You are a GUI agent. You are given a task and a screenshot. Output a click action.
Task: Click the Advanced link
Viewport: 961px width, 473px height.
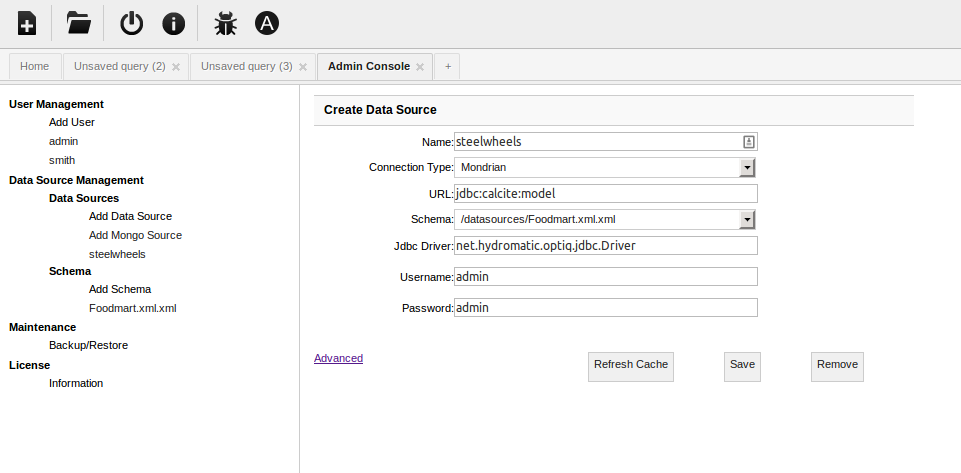(338, 358)
